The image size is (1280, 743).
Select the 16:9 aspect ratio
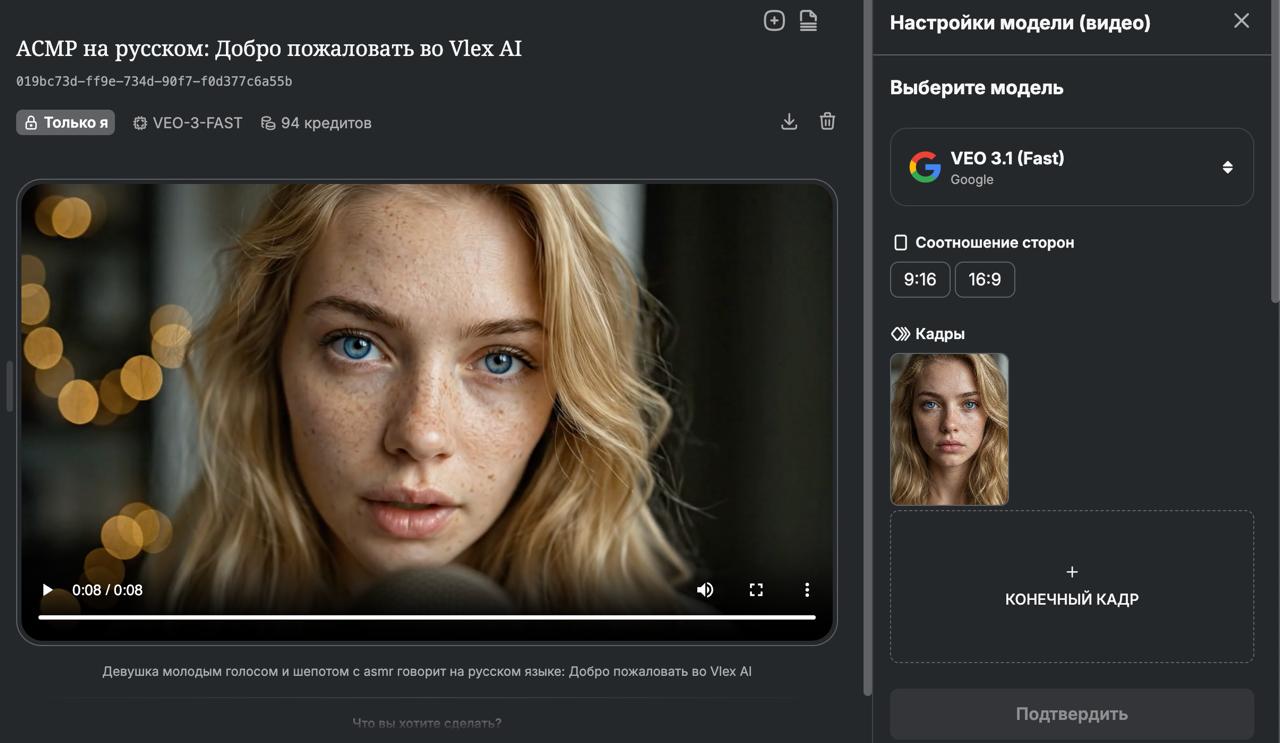click(984, 280)
